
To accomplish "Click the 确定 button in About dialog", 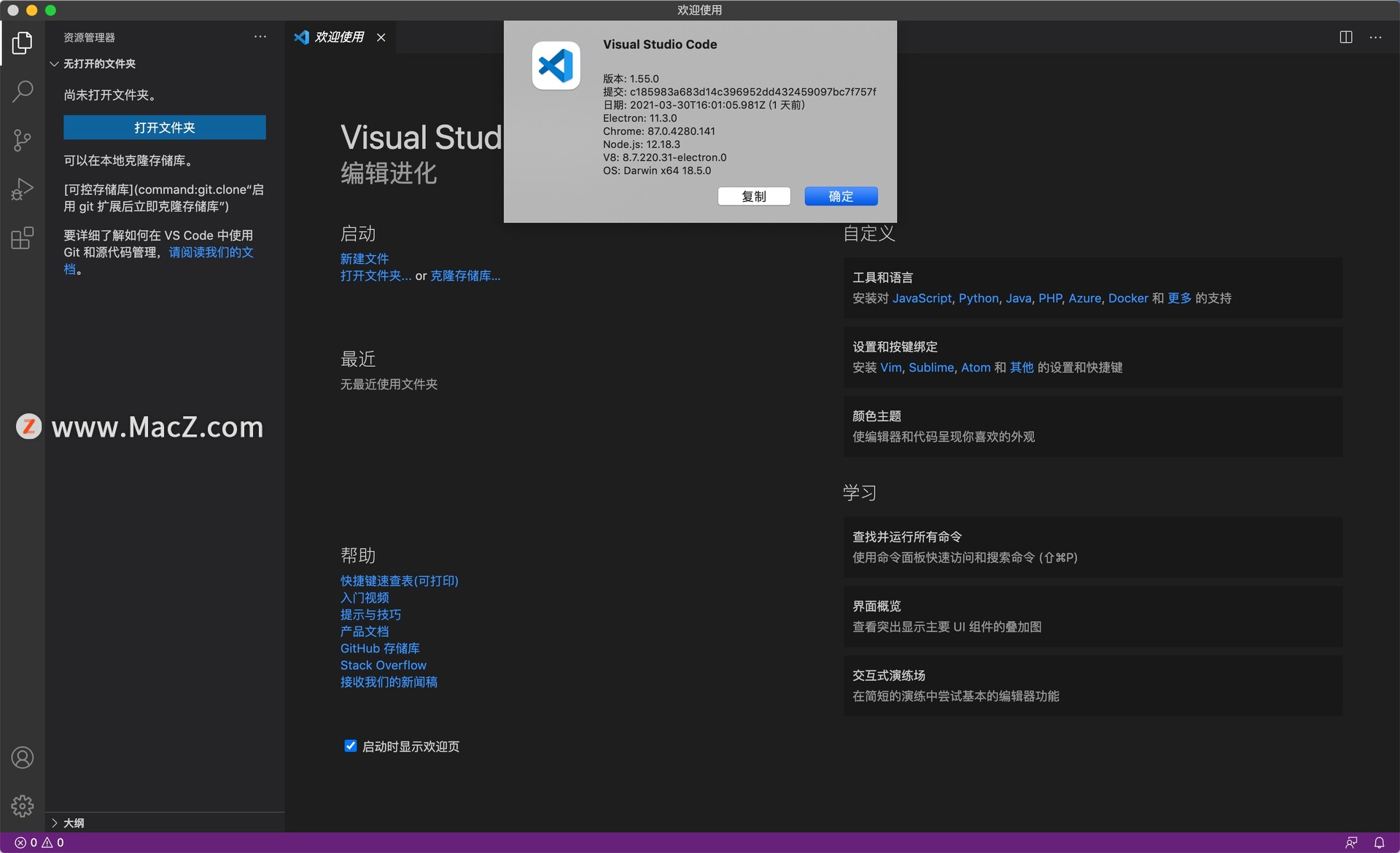I will (840, 196).
